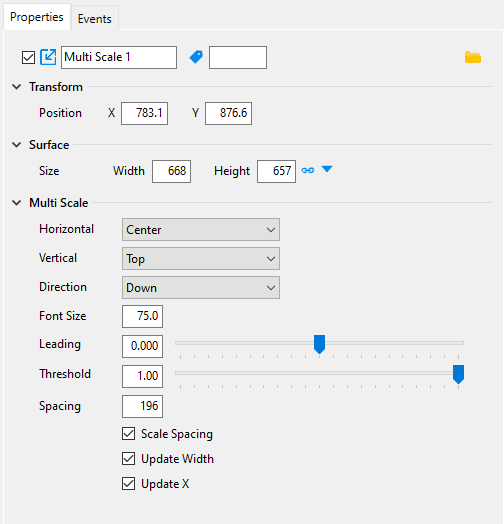Select the Properties tab
Screen dimensions: 504x524
point(37,17)
